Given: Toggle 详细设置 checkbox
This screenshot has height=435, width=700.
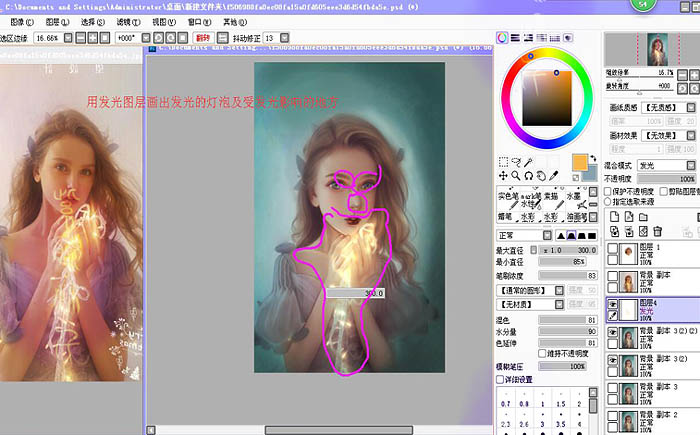Looking at the screenshot, I should coord(500,380).
